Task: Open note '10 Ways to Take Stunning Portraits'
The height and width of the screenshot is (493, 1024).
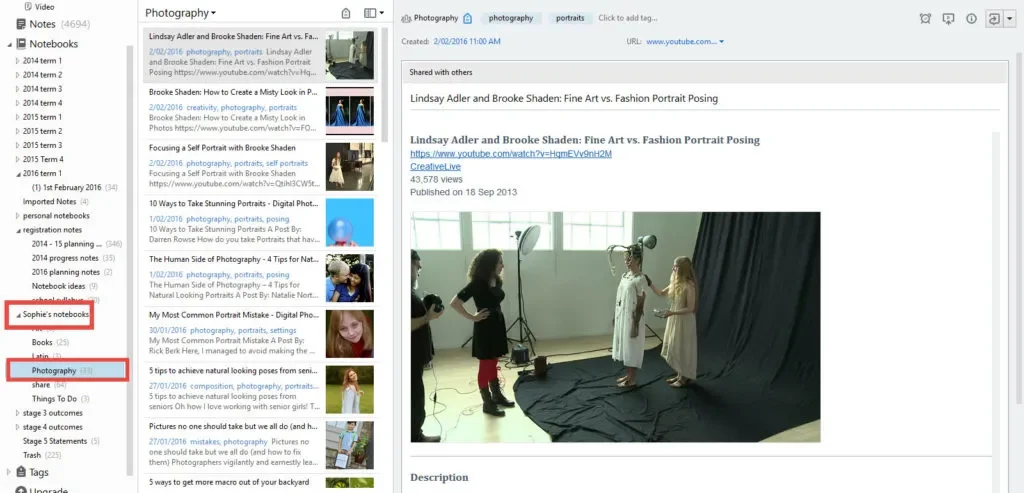Action: point(260,223)
